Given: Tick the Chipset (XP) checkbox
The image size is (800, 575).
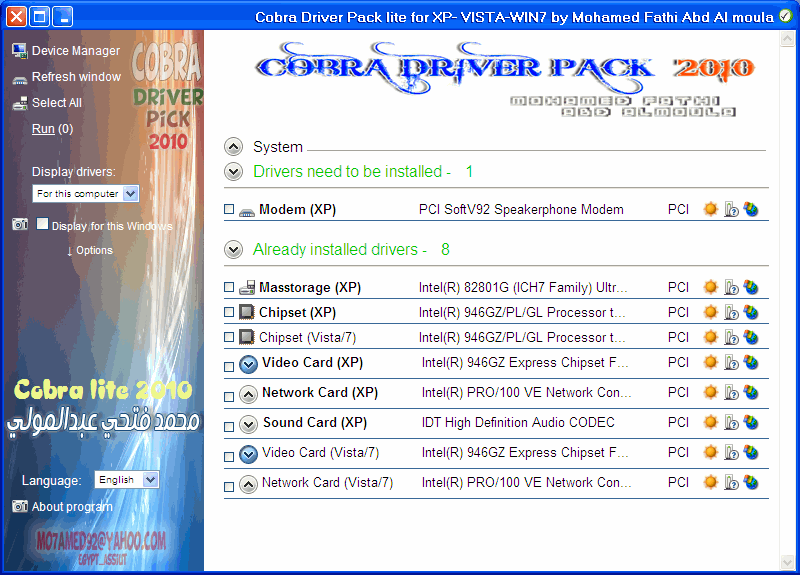Looking at the screenshot, I should [x=229, y=312].
